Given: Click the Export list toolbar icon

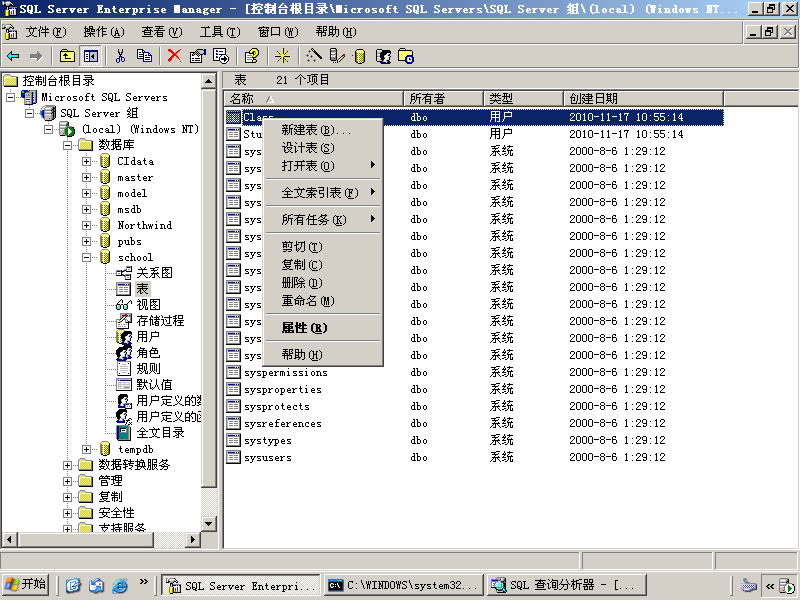Looking at the screenshot, I should pyautogui.click(x=221, y=56).
